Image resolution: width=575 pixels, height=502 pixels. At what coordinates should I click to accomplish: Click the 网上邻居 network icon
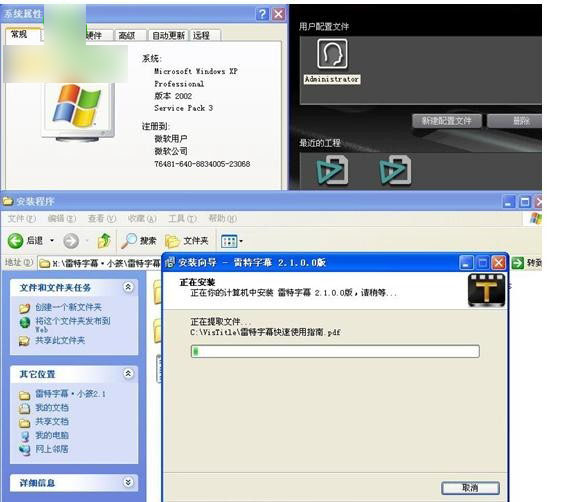25,450
